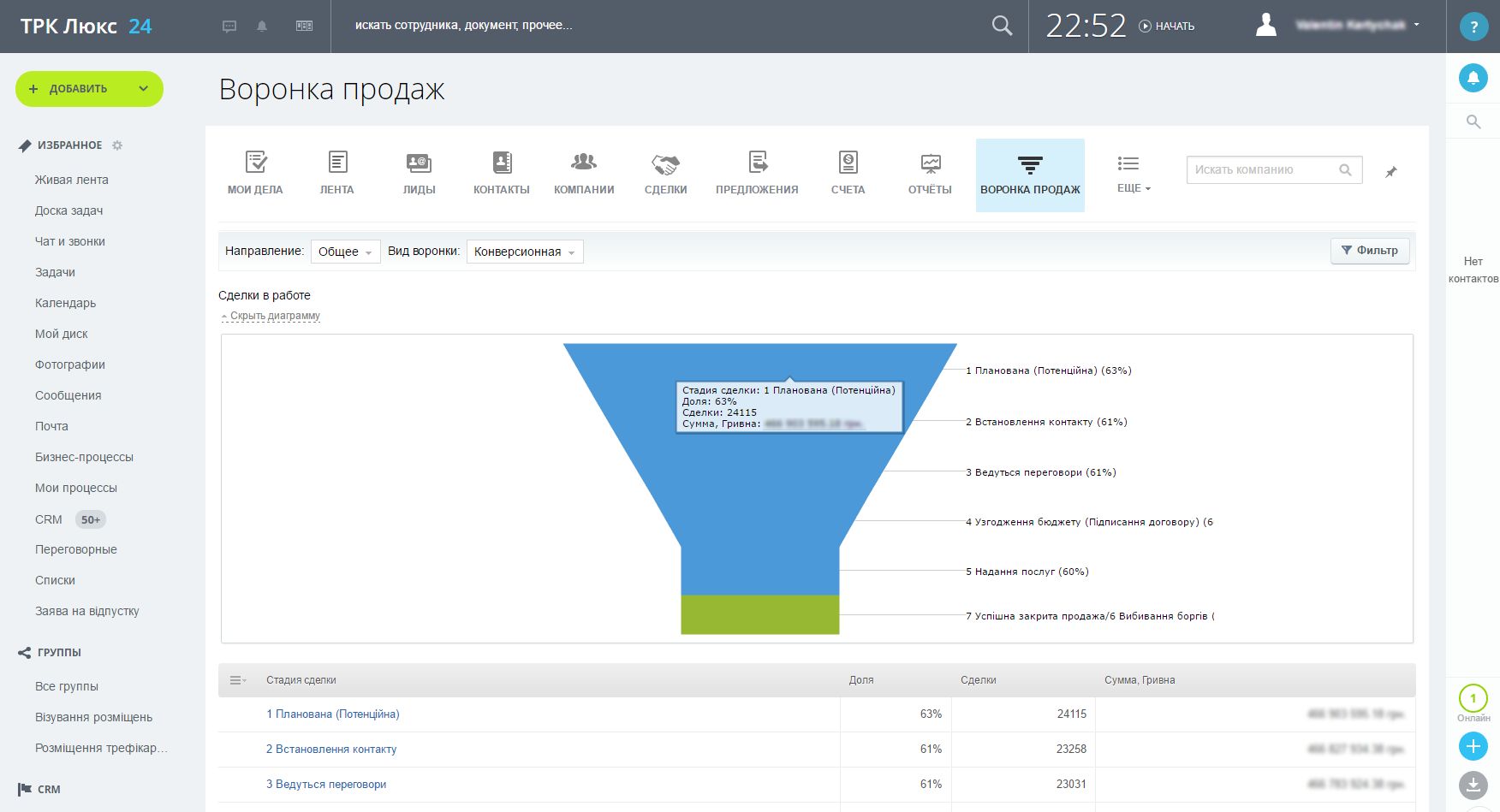Screen dimensions: 1500x812
Task: Select the Воронка продаж tab
Action: pyautogui.click(x=1030, y=175)
